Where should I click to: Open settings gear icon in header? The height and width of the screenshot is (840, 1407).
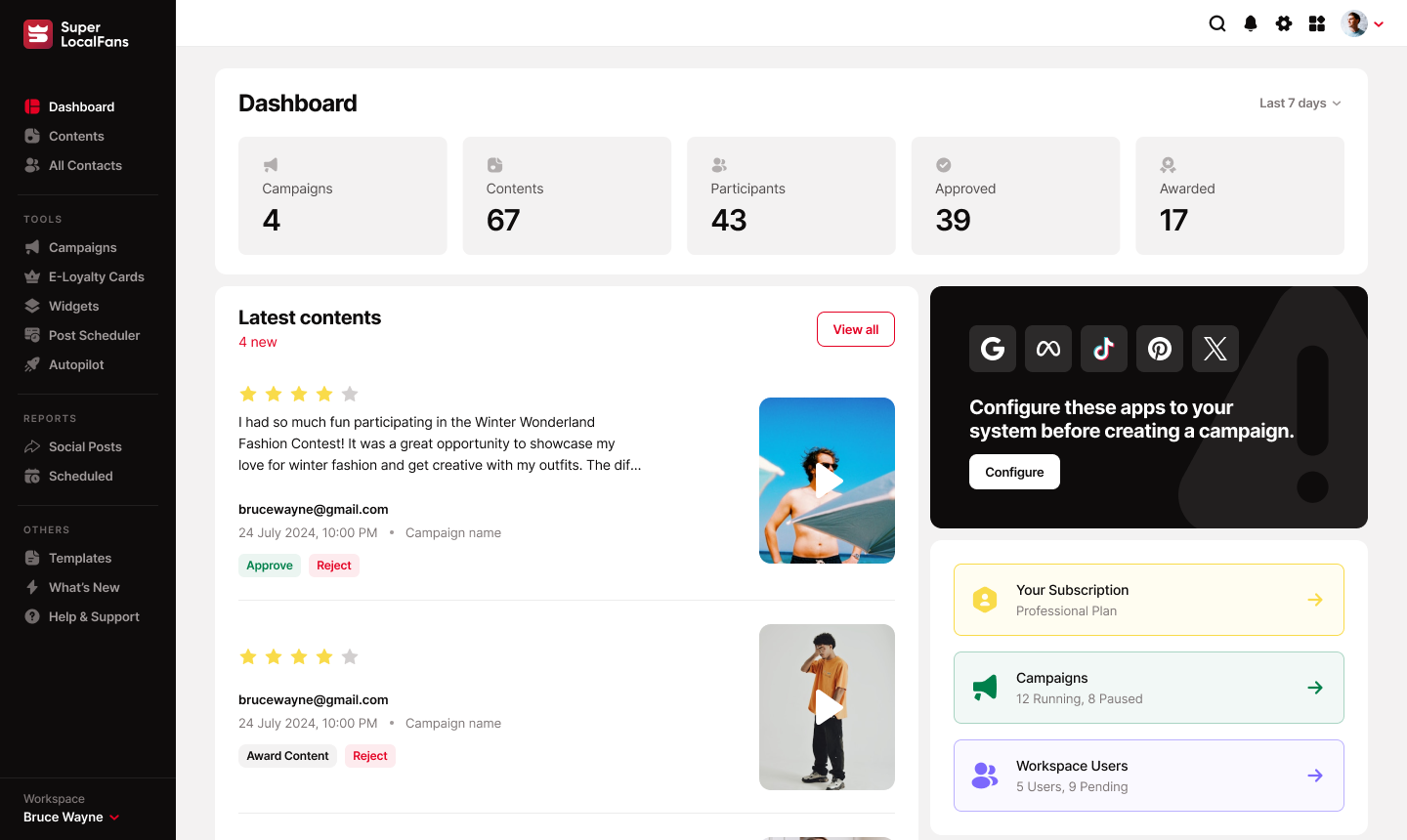click(1284, 23)
